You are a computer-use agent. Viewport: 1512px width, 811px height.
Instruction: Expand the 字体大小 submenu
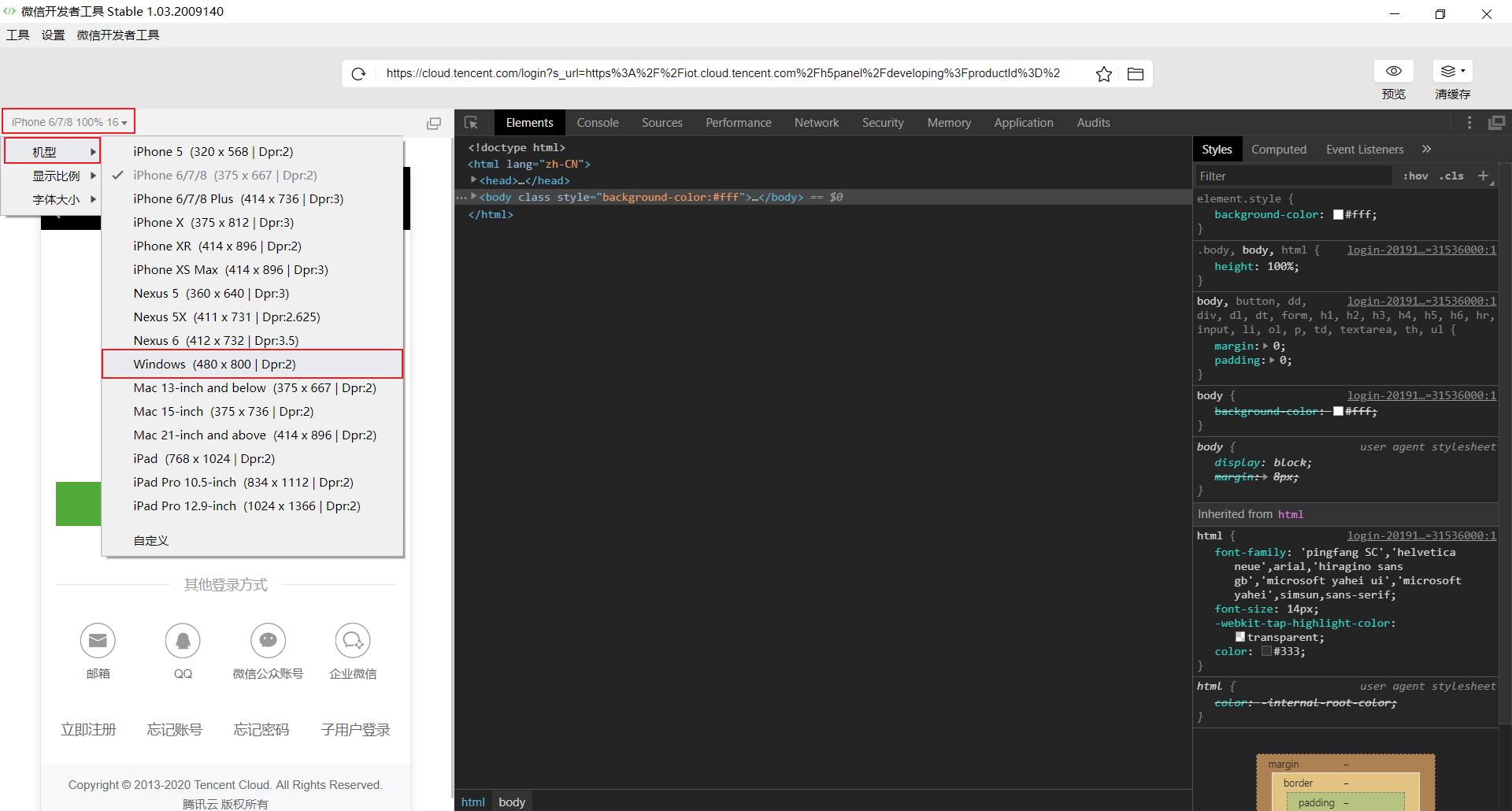pos(52,199)
